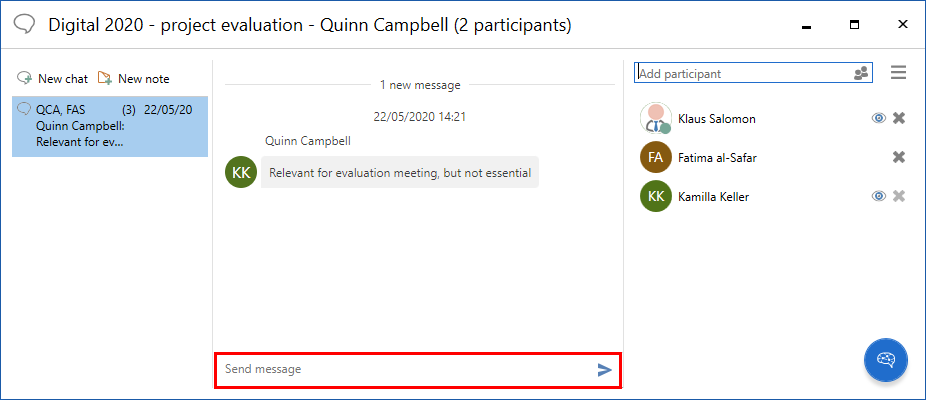Viewport: 926px width, 400px height.
Task: Select the QCA, FAS conversation in the list
Action: pyautogui.click(x=110, y=126)
